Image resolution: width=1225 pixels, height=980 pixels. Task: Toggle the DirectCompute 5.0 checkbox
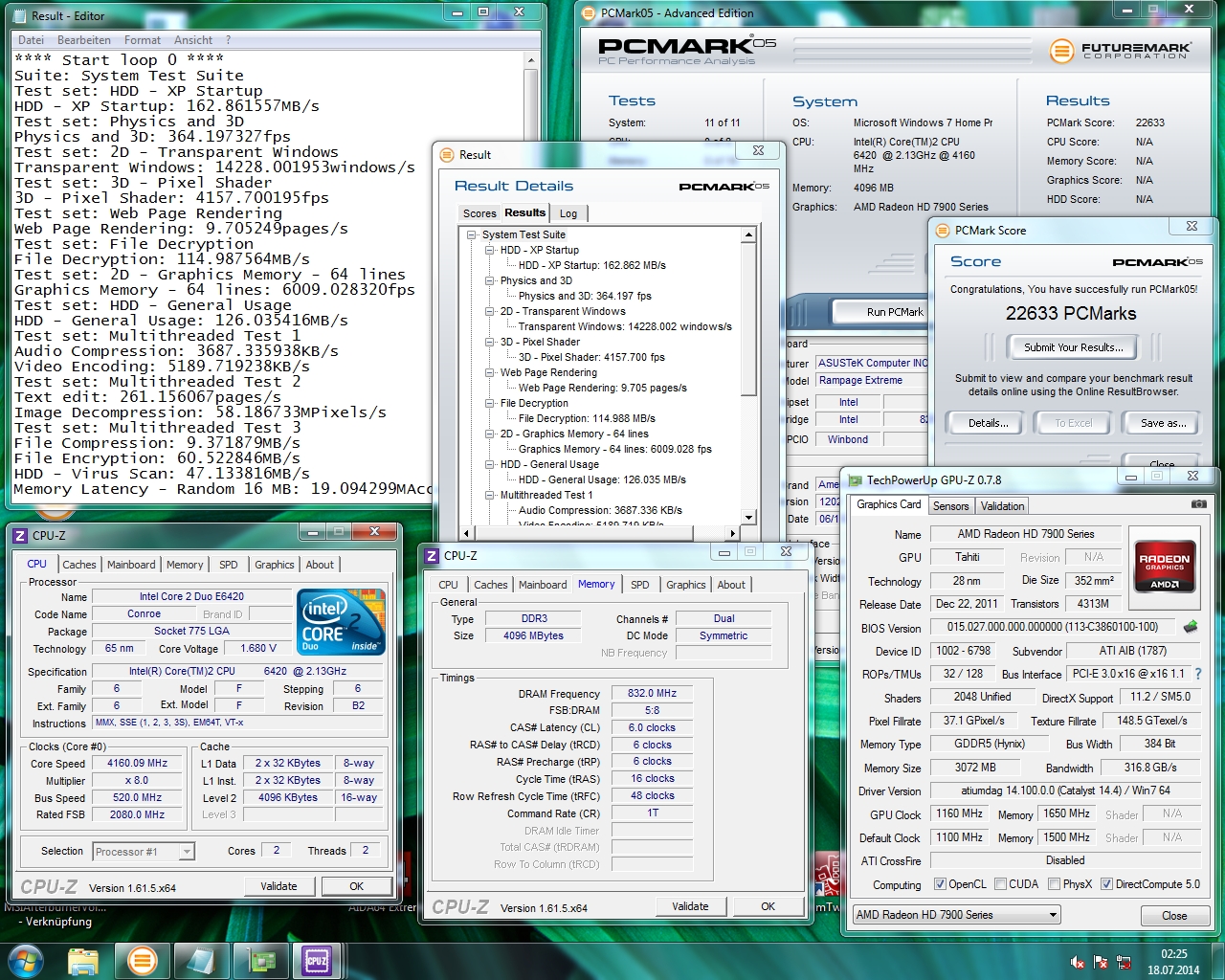click(1106, 884)
